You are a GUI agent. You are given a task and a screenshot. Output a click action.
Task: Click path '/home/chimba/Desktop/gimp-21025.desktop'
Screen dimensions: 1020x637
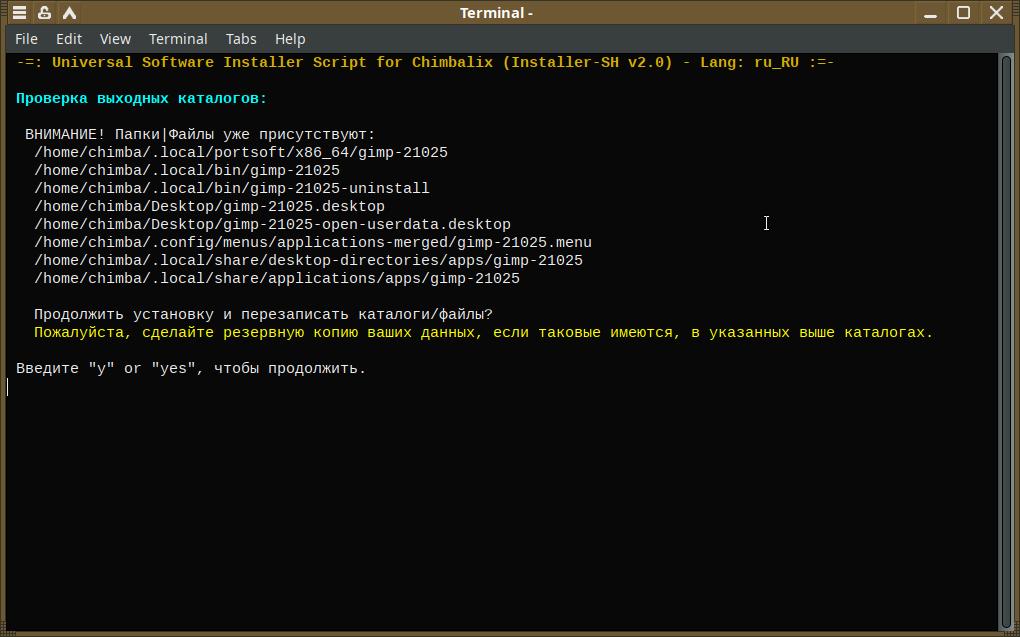(x=209, y=207)
